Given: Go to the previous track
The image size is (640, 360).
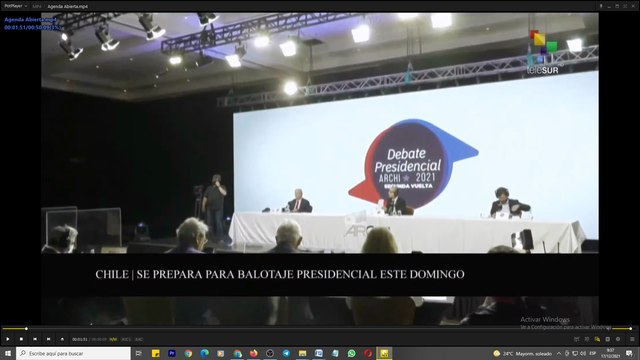Looking at the screenshot, I should (35, 339).
